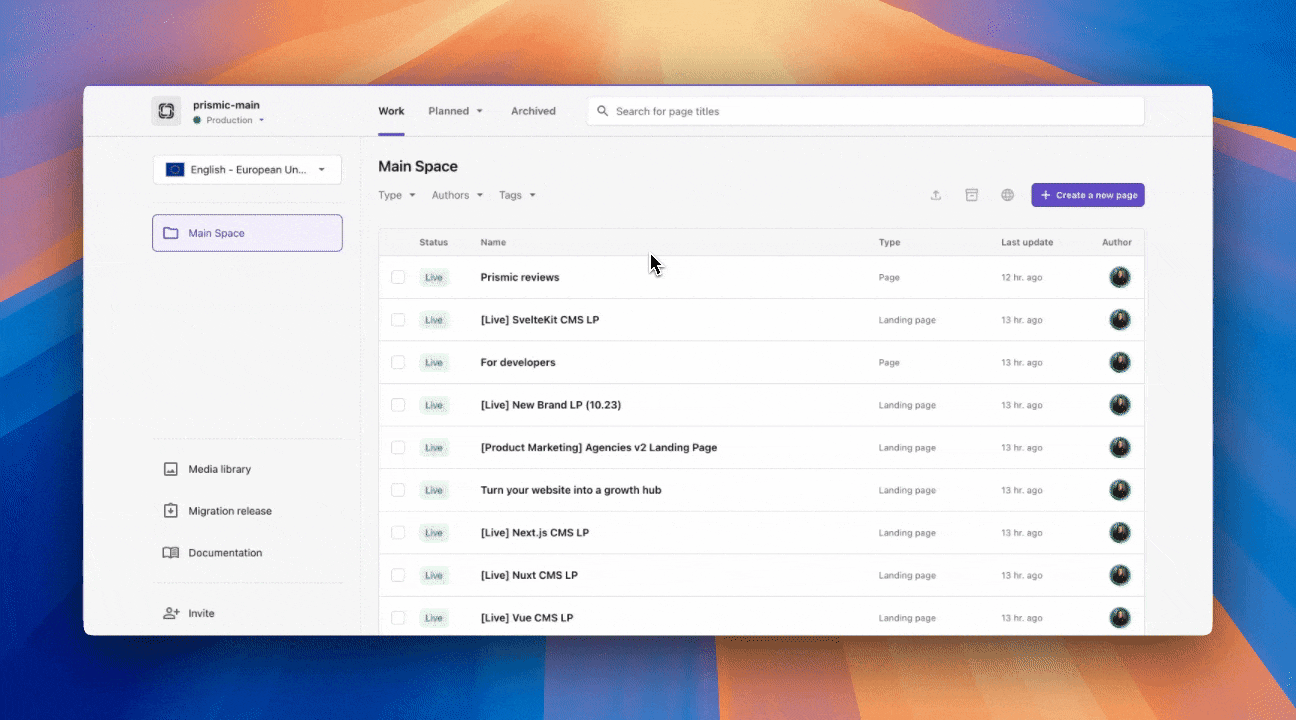Open the Production environment selector

[229, 119]
